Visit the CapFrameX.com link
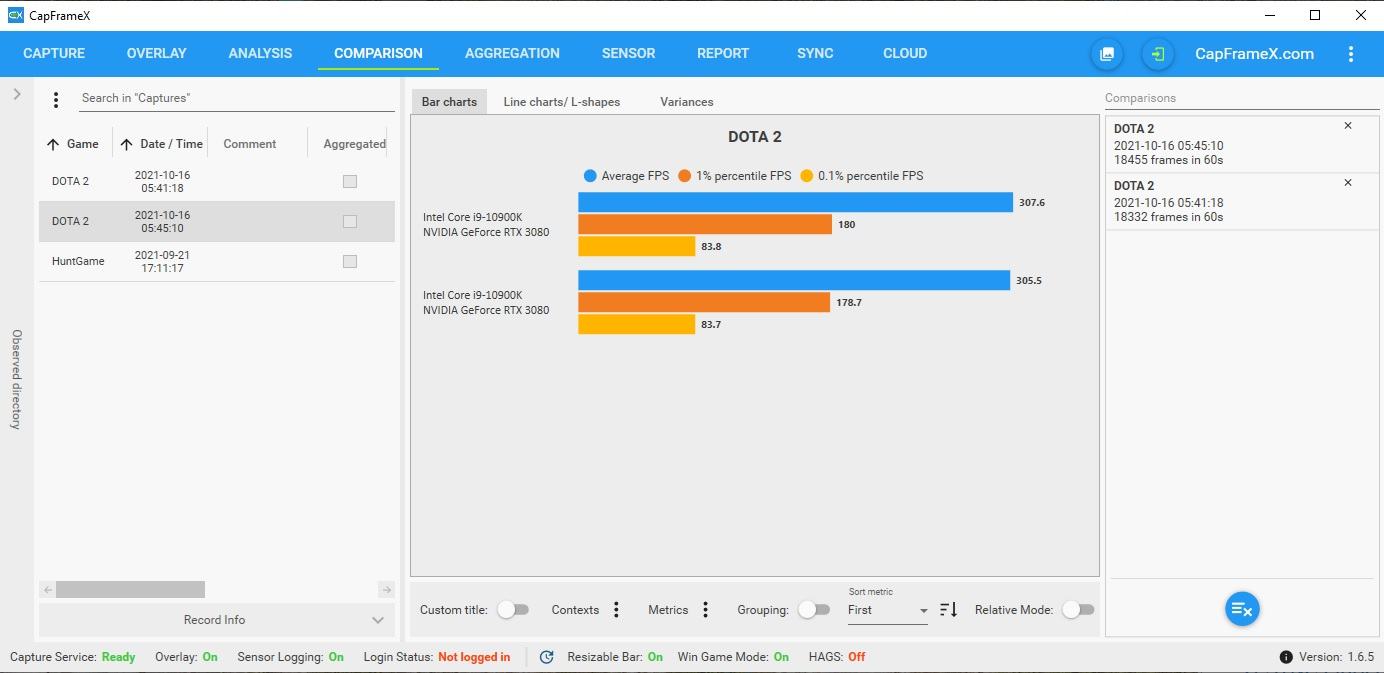The width and height of the screenshot is (1384, 673). pos(1254,54)
